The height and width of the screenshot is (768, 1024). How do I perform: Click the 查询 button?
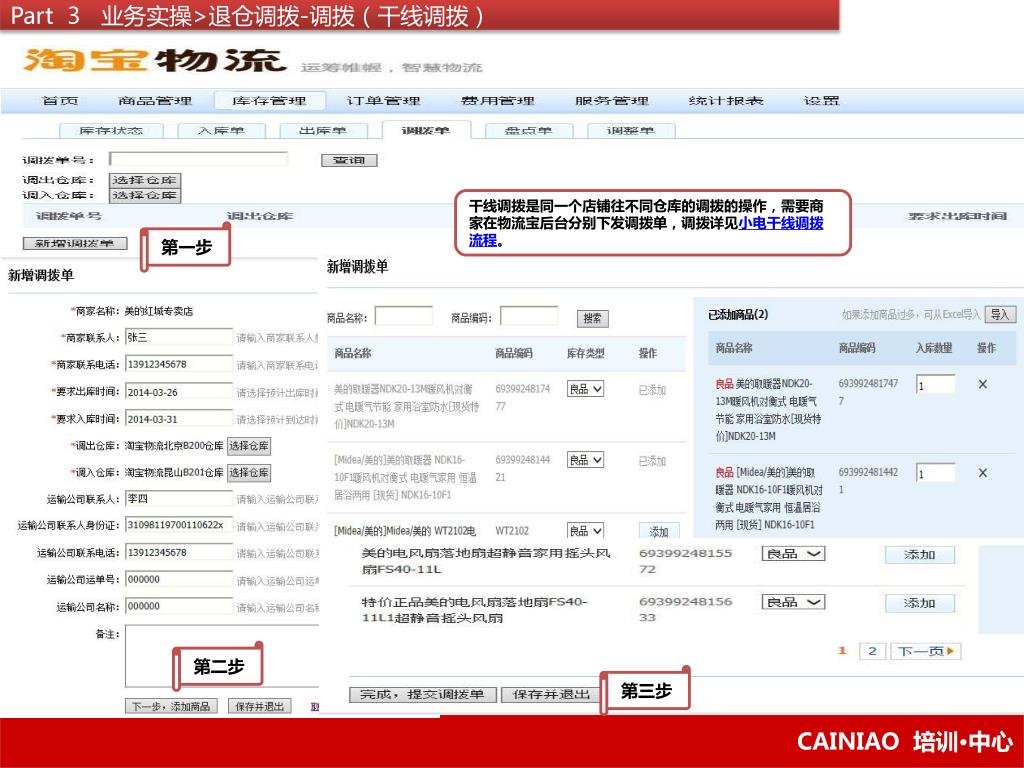[349, 160]
